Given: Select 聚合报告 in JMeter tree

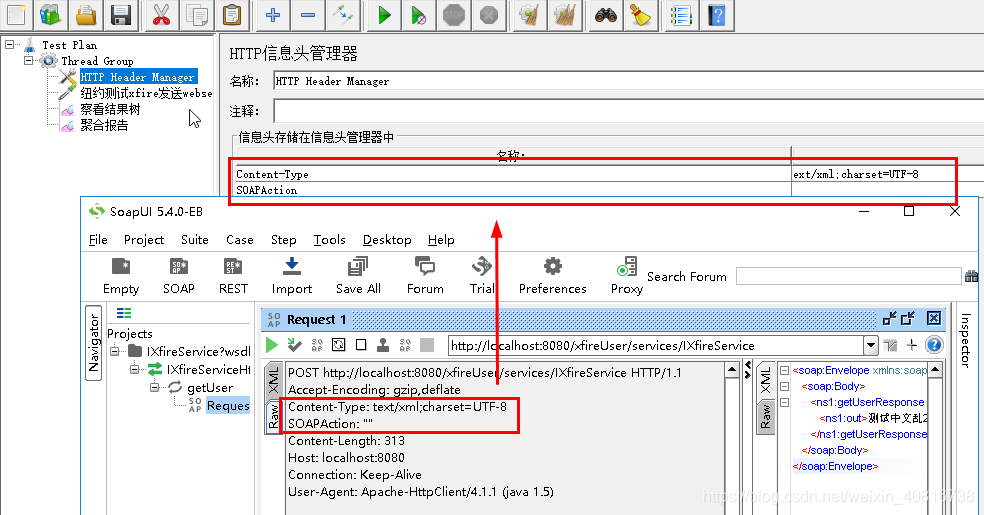Looking at the screenshot, I should pos(104,125).
